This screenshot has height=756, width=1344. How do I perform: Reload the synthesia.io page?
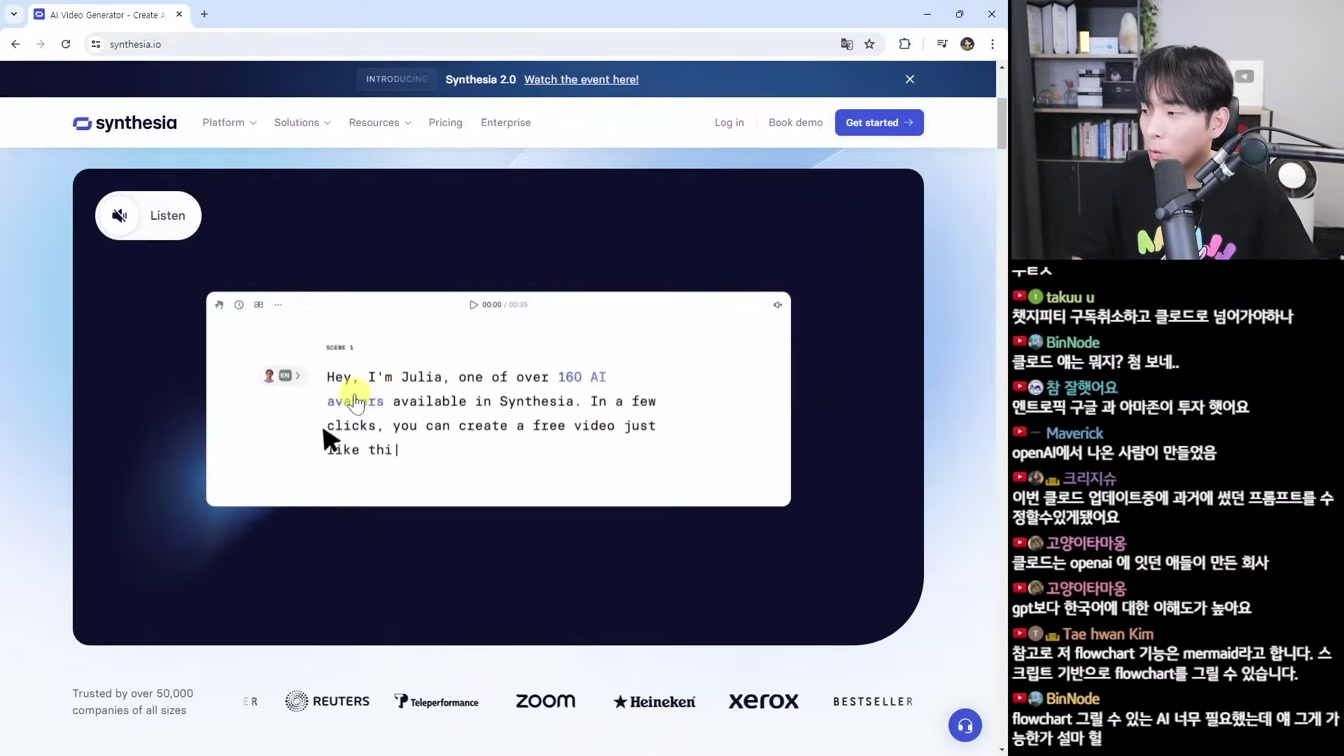tap(66, 44)
